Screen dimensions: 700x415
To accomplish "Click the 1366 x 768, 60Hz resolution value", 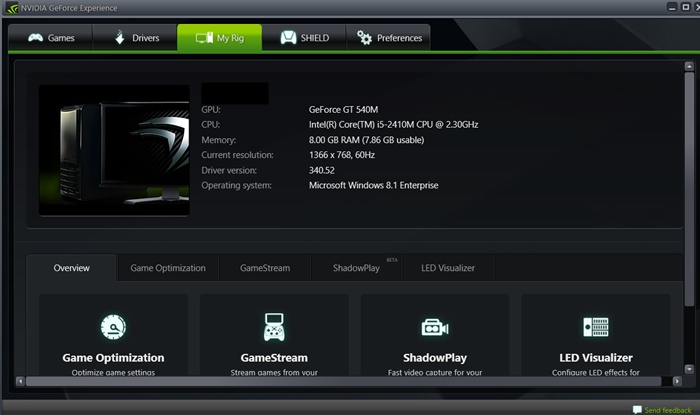I will pyautogui.click(x=342, y=155).
